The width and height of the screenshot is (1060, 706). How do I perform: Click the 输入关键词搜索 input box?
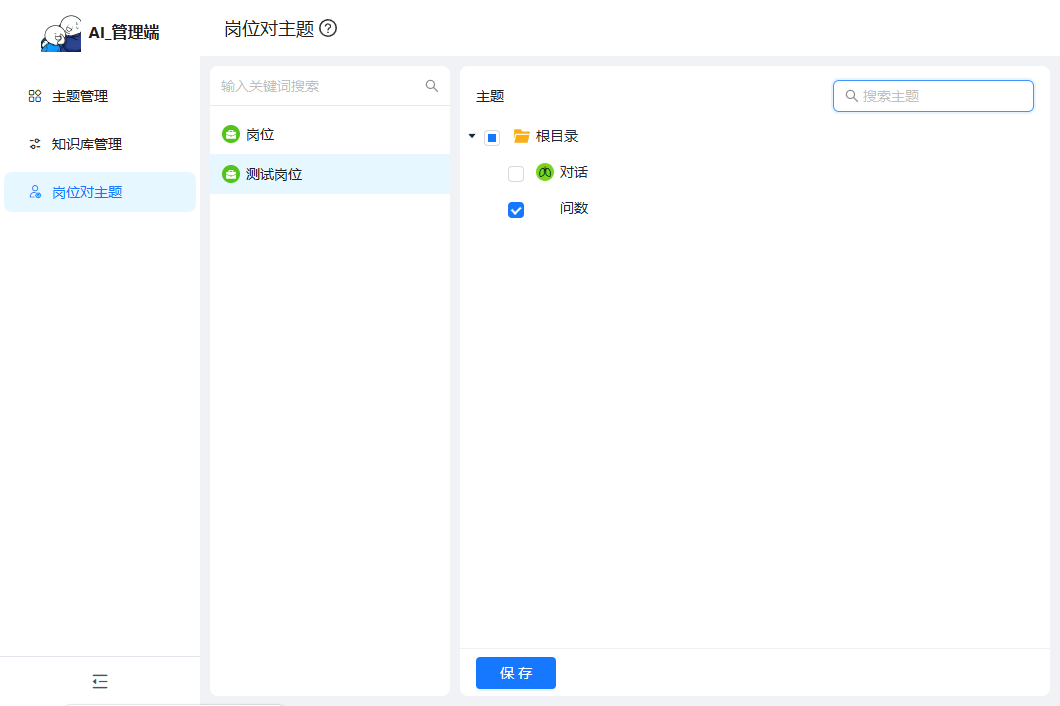(x=318, y=86)
